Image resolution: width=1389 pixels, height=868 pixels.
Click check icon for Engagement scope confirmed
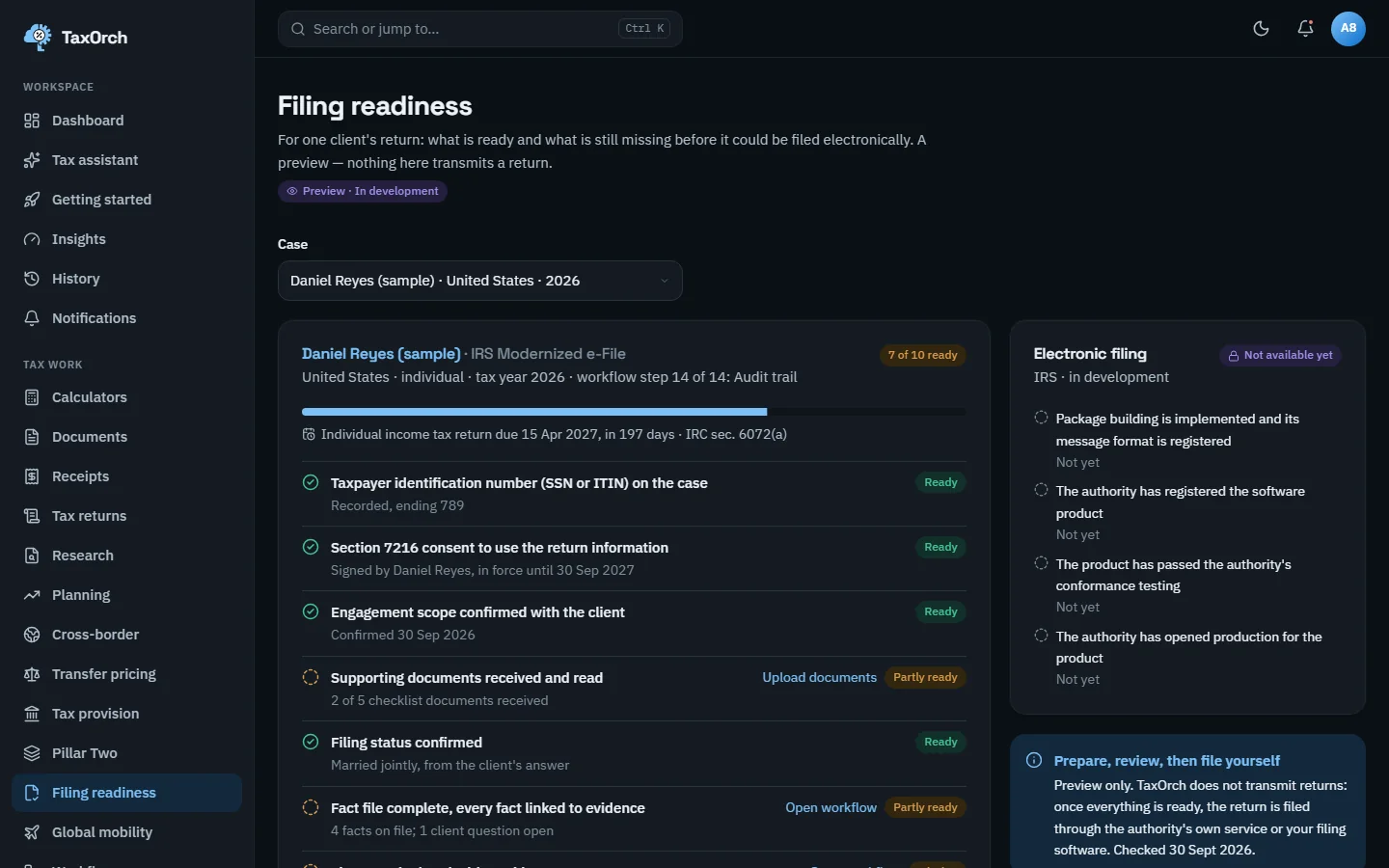[311, 611]
